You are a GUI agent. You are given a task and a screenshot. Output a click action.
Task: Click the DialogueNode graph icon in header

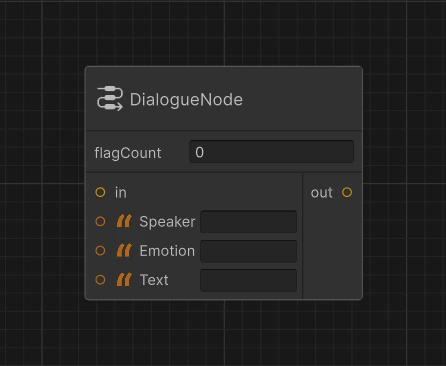click(110, 99)
